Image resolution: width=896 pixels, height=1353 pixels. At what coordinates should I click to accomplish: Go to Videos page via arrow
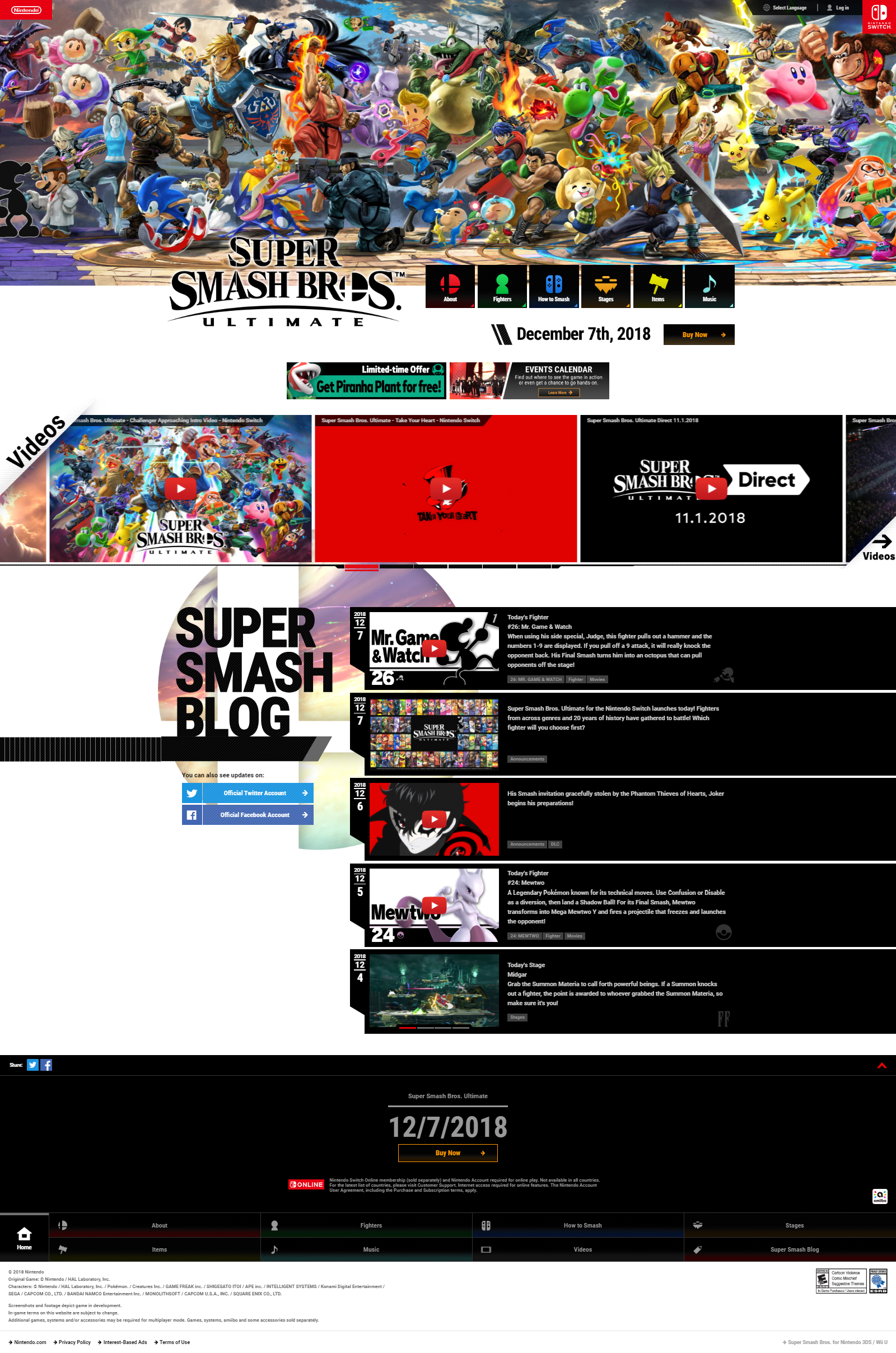pyautogui.click(x=879, y=547)
